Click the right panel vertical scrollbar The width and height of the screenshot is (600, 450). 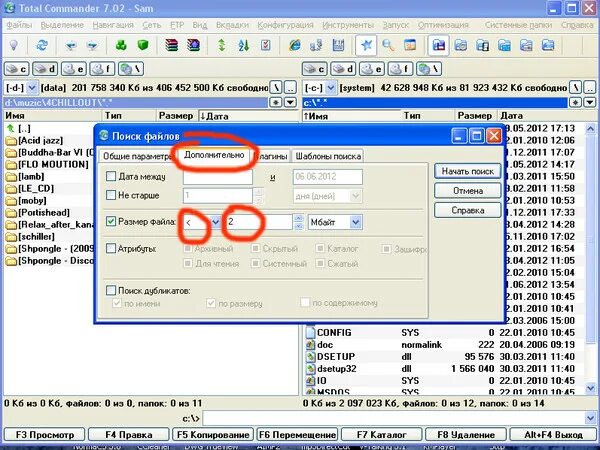click(590, 258)
